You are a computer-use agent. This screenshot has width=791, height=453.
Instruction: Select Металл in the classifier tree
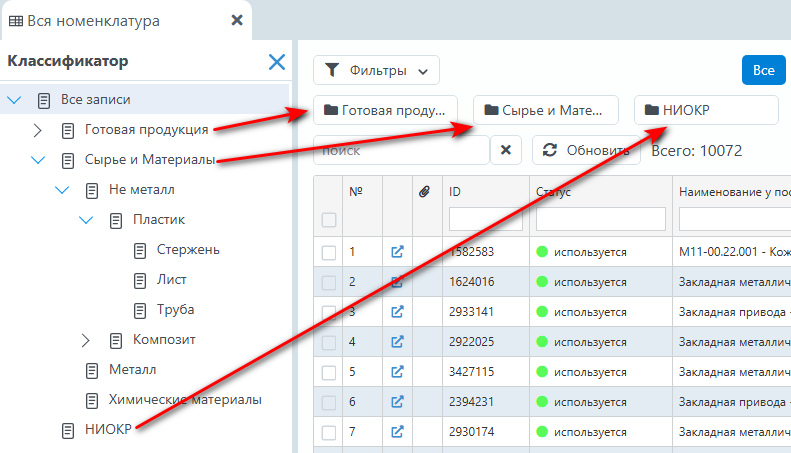pyautogui.click(x=132, y=370)
